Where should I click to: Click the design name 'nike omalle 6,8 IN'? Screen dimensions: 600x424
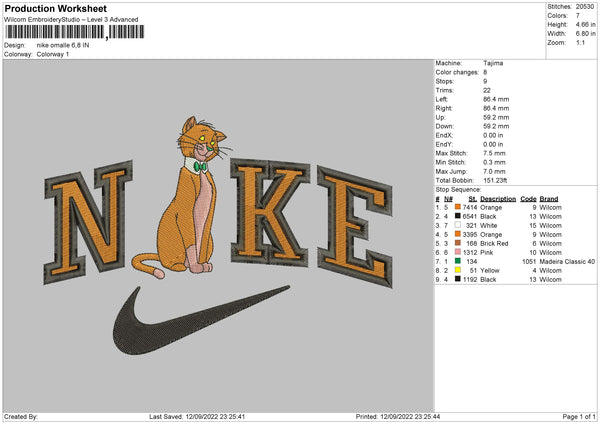pos(63,45)
